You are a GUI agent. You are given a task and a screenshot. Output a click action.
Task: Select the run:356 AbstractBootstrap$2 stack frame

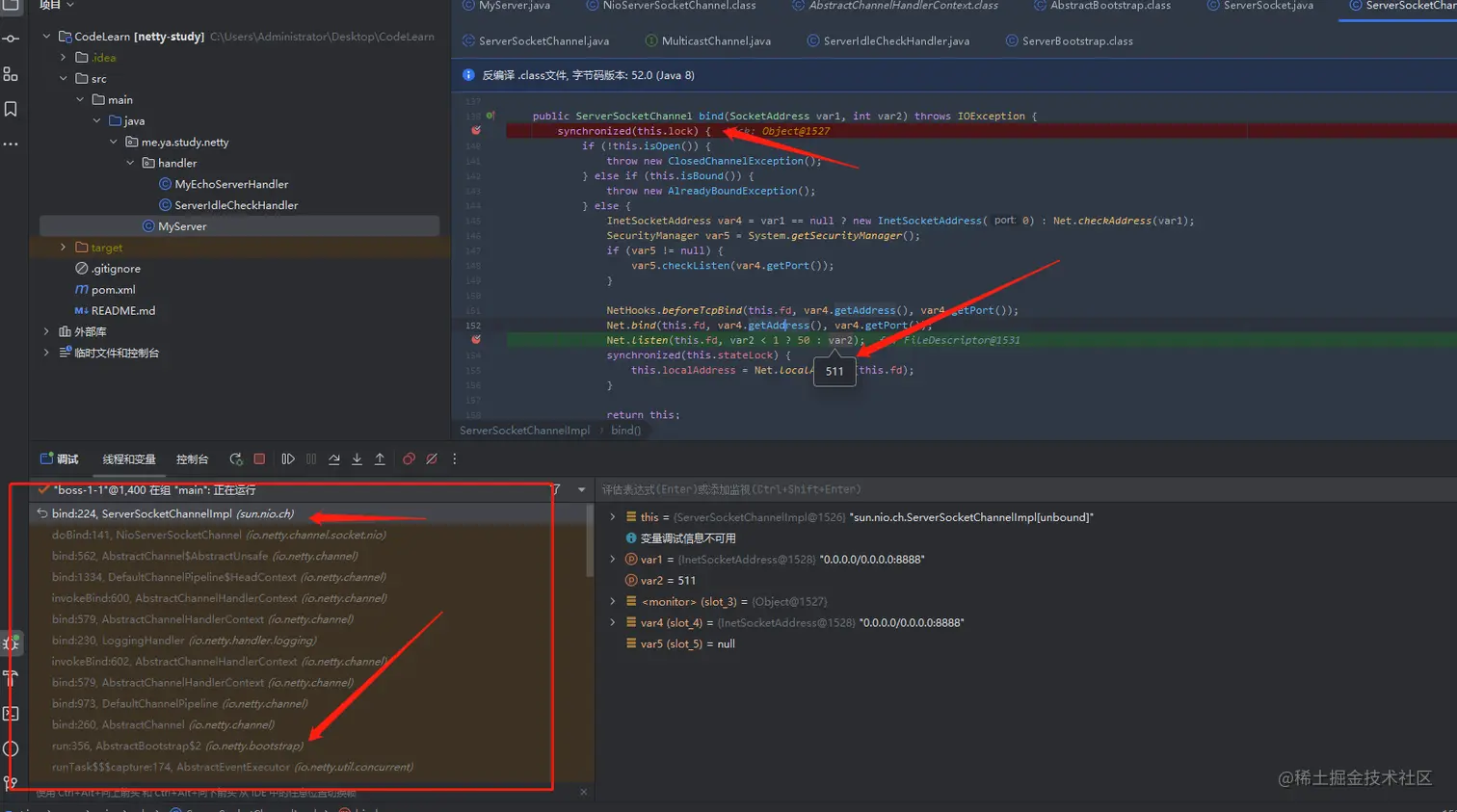coord(177,746)
